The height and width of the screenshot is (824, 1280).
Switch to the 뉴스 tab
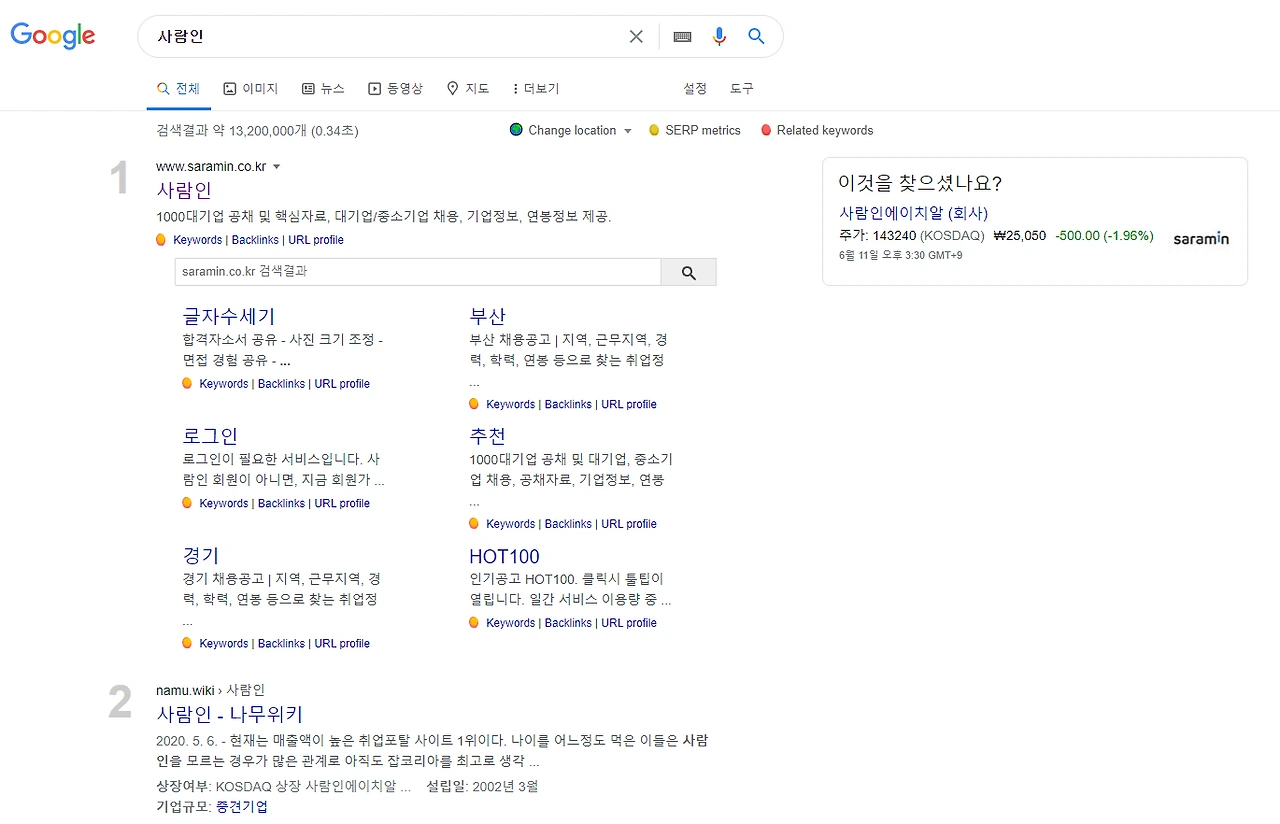tap(323, 89)
